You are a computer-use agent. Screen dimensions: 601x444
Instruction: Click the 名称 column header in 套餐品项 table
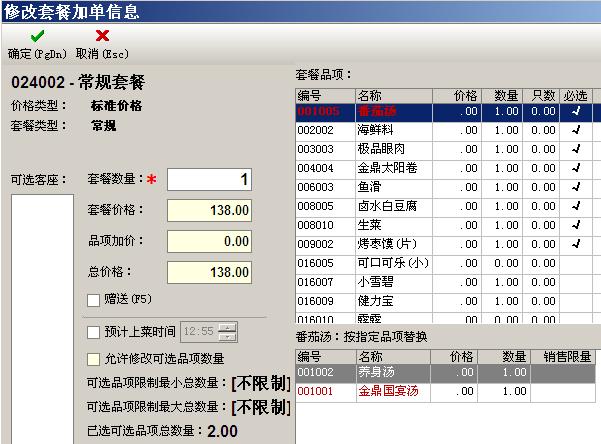click(x=370, y=95)
